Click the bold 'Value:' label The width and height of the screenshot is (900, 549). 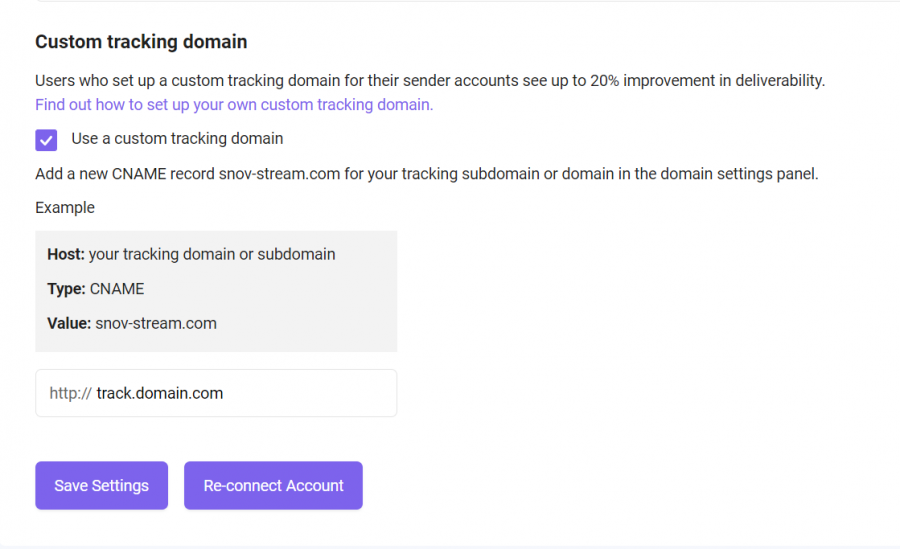(x=69, y=323)
